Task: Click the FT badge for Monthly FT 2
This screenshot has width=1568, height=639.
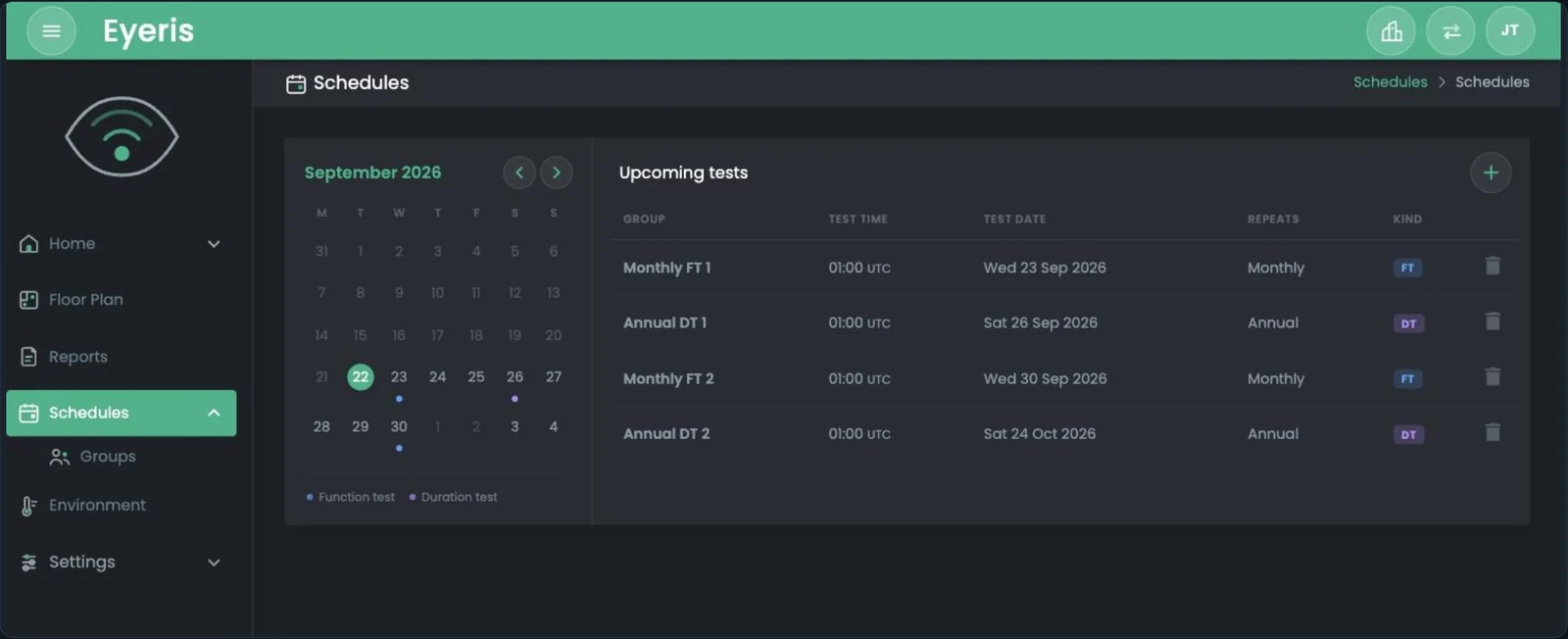Action: coord(1407,378)
